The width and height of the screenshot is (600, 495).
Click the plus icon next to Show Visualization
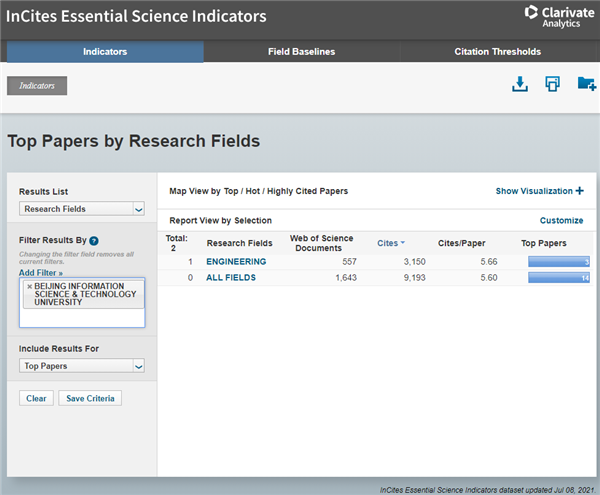(580, 190)
